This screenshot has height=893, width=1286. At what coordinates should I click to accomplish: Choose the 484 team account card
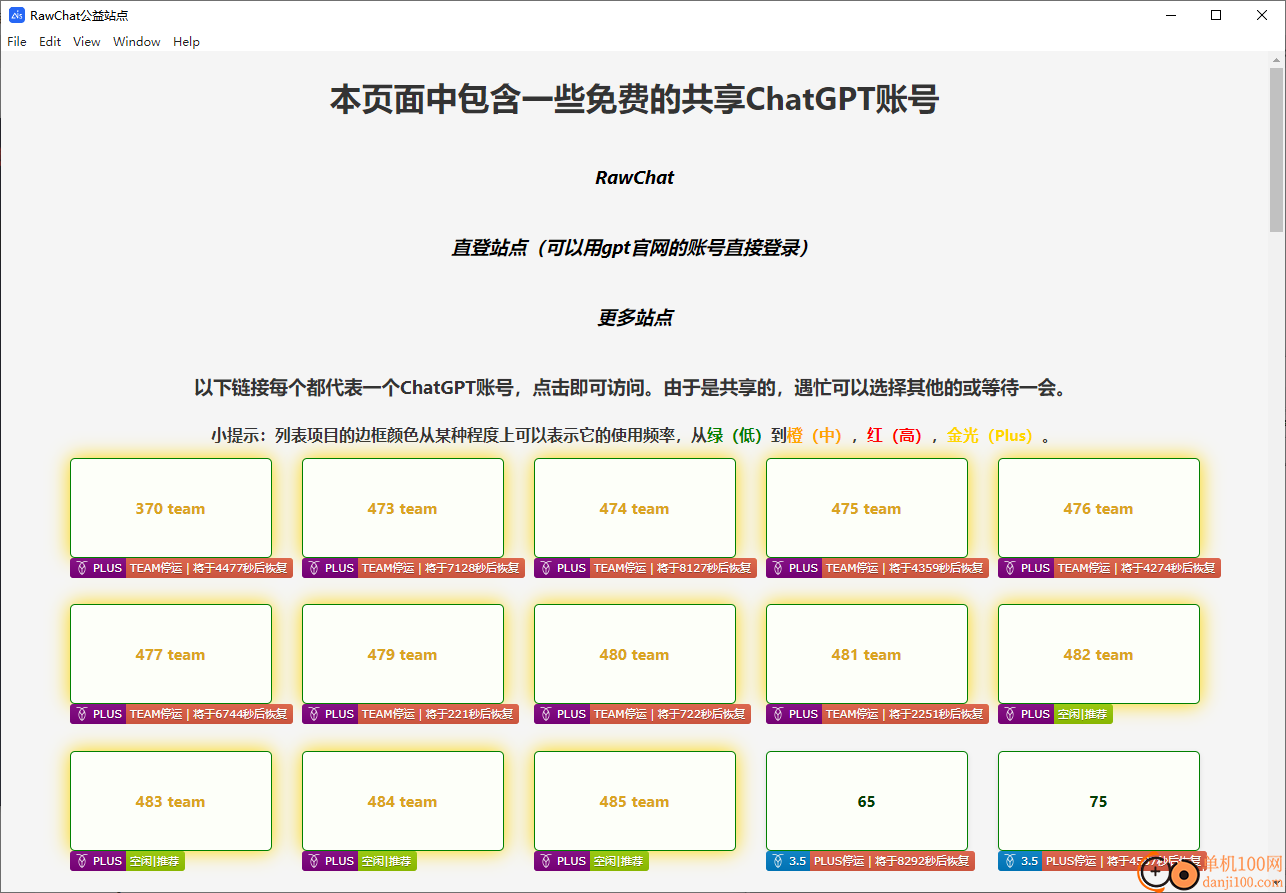point(403,801)
